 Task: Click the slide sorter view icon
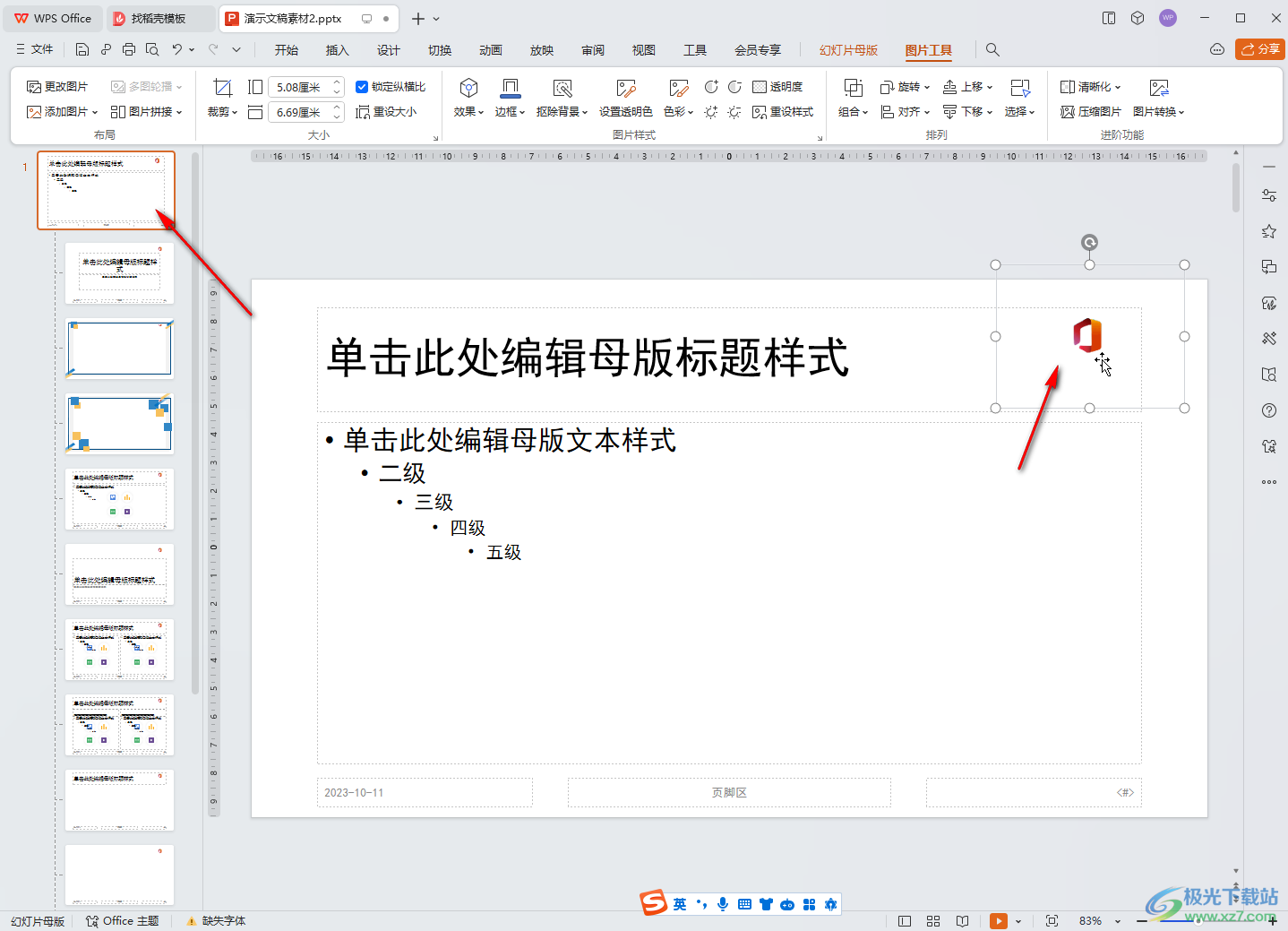933,921
